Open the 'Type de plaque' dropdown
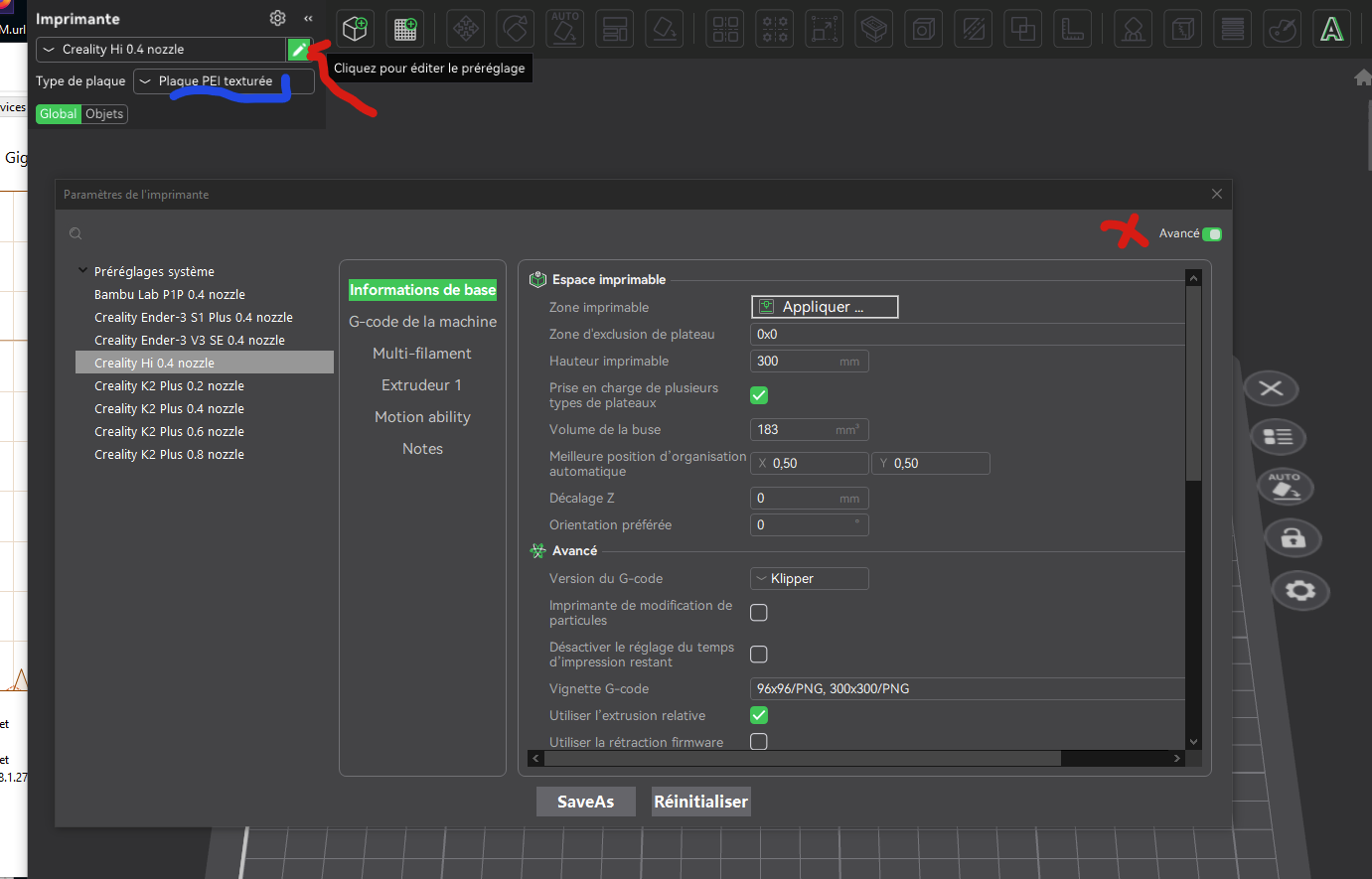This screenshot has height=879, width=1372. pos(224,81)
